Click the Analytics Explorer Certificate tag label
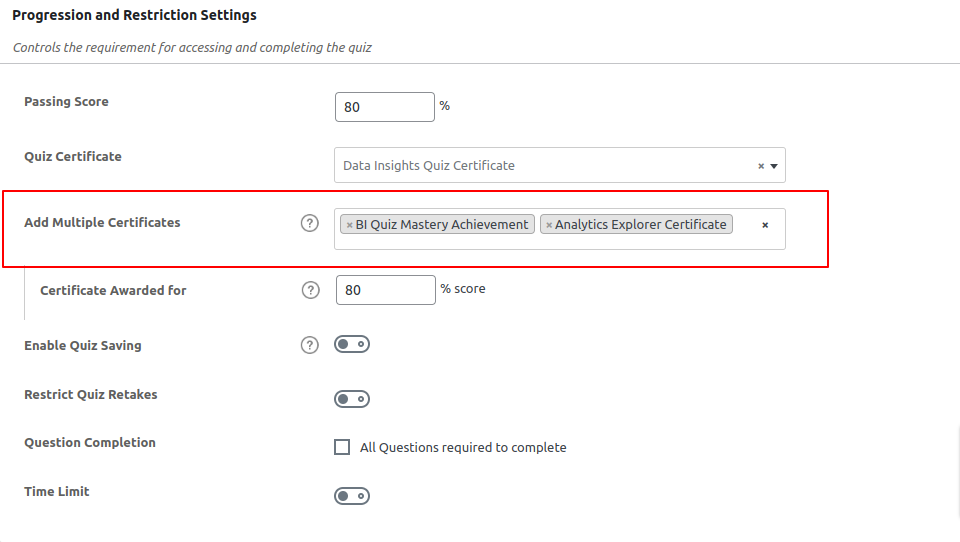The width and height of the screenshot is (960, 542). point(641,225)
